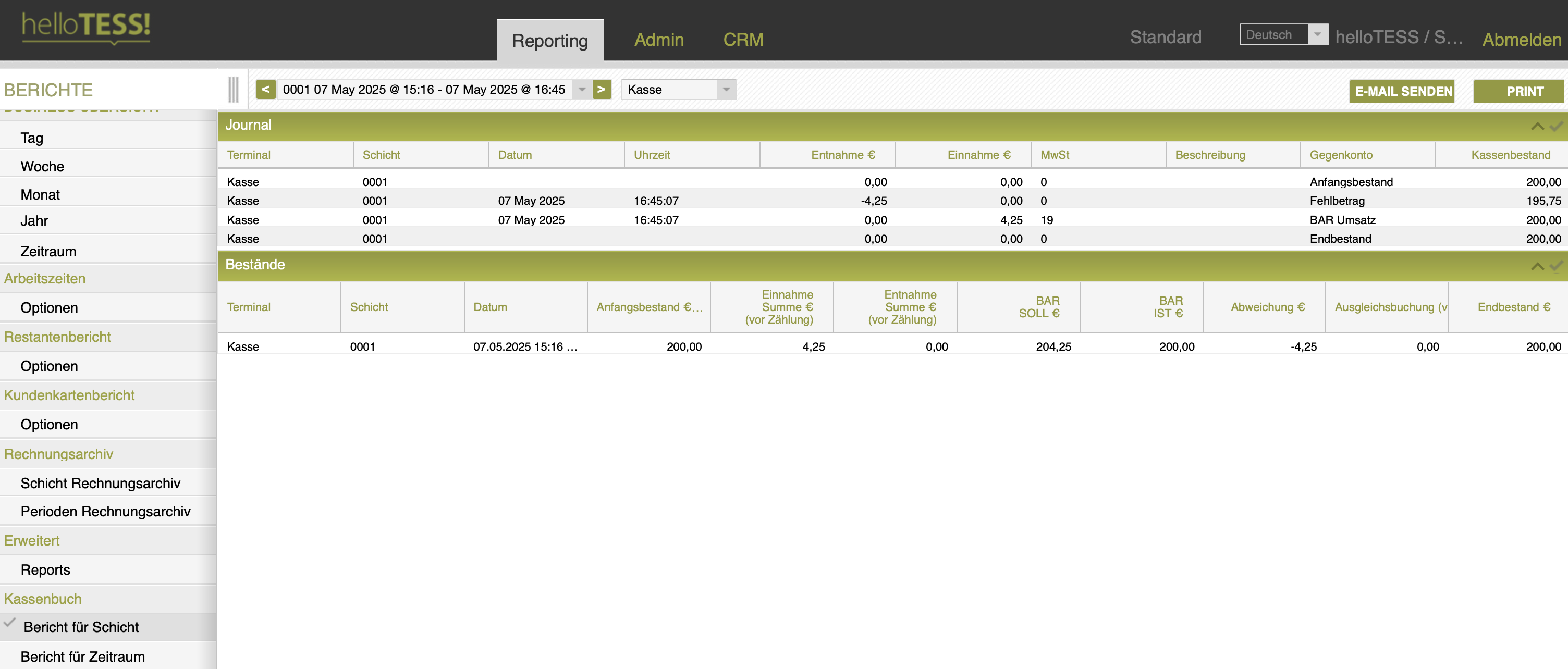Switch to the CRM tab
1568x669 pixels.
coord(743,40)
